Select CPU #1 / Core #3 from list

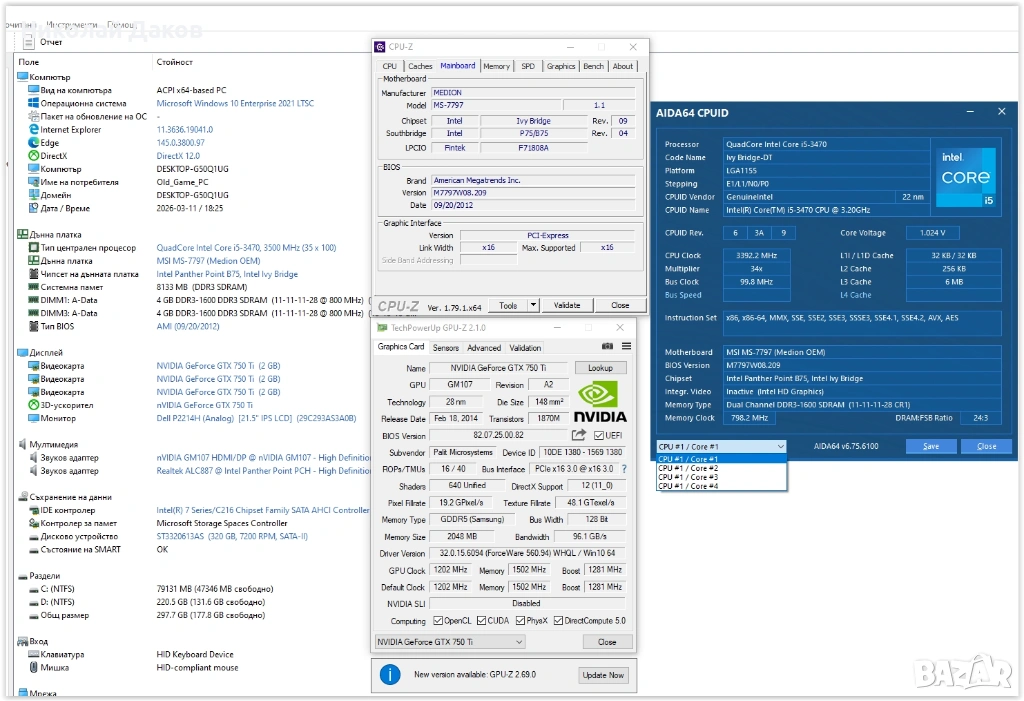688,477
